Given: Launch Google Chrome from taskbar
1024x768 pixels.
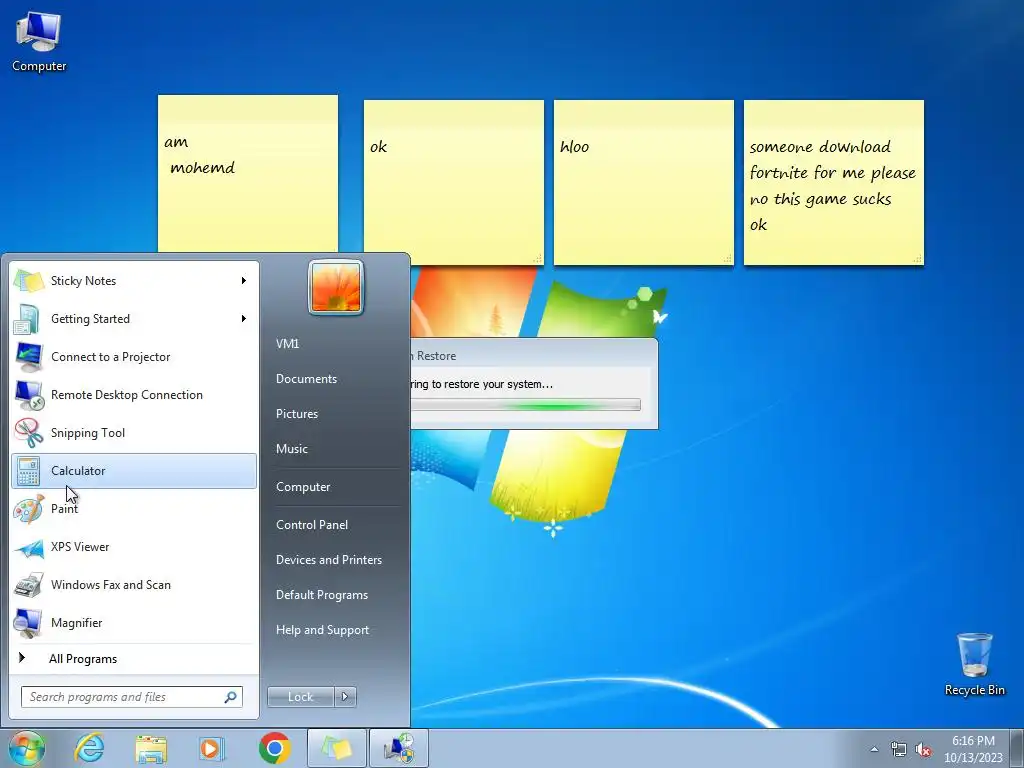Looking at the screenshot, I should 275,748.
